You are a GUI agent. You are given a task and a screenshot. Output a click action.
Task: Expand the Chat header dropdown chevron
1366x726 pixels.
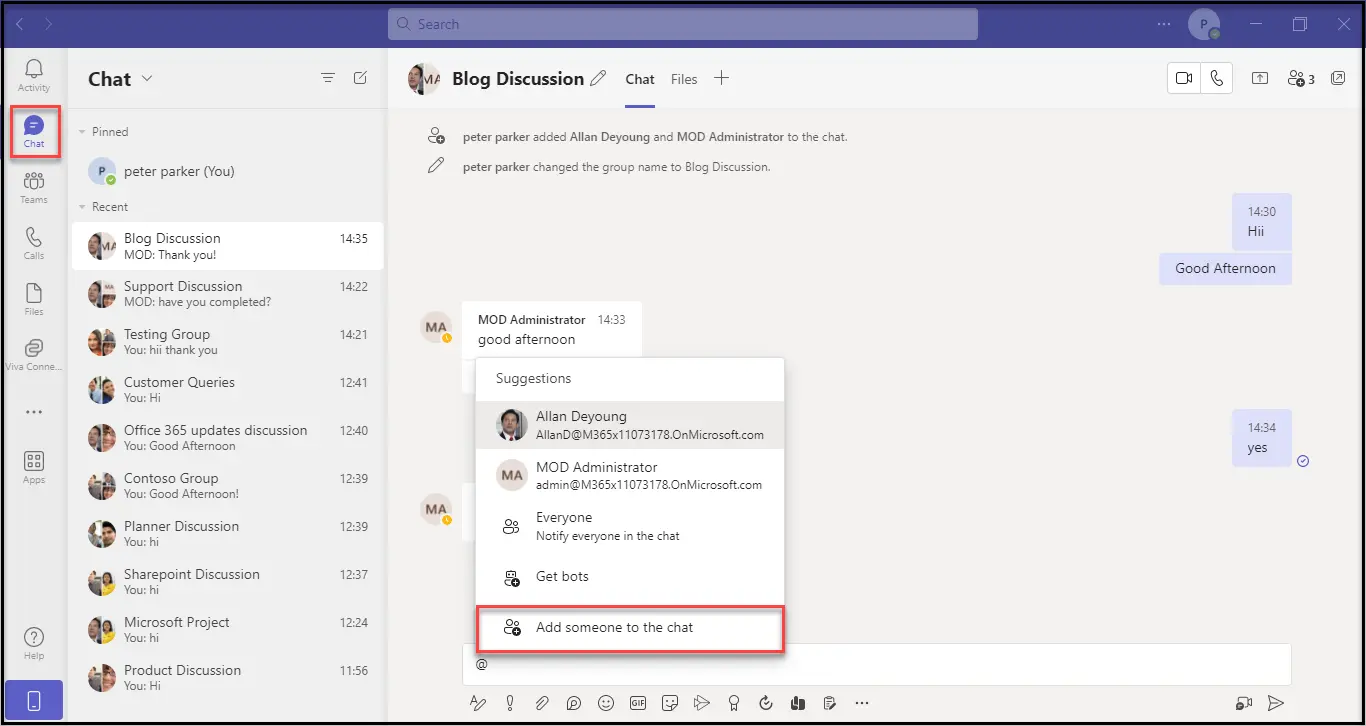[147, 79]
